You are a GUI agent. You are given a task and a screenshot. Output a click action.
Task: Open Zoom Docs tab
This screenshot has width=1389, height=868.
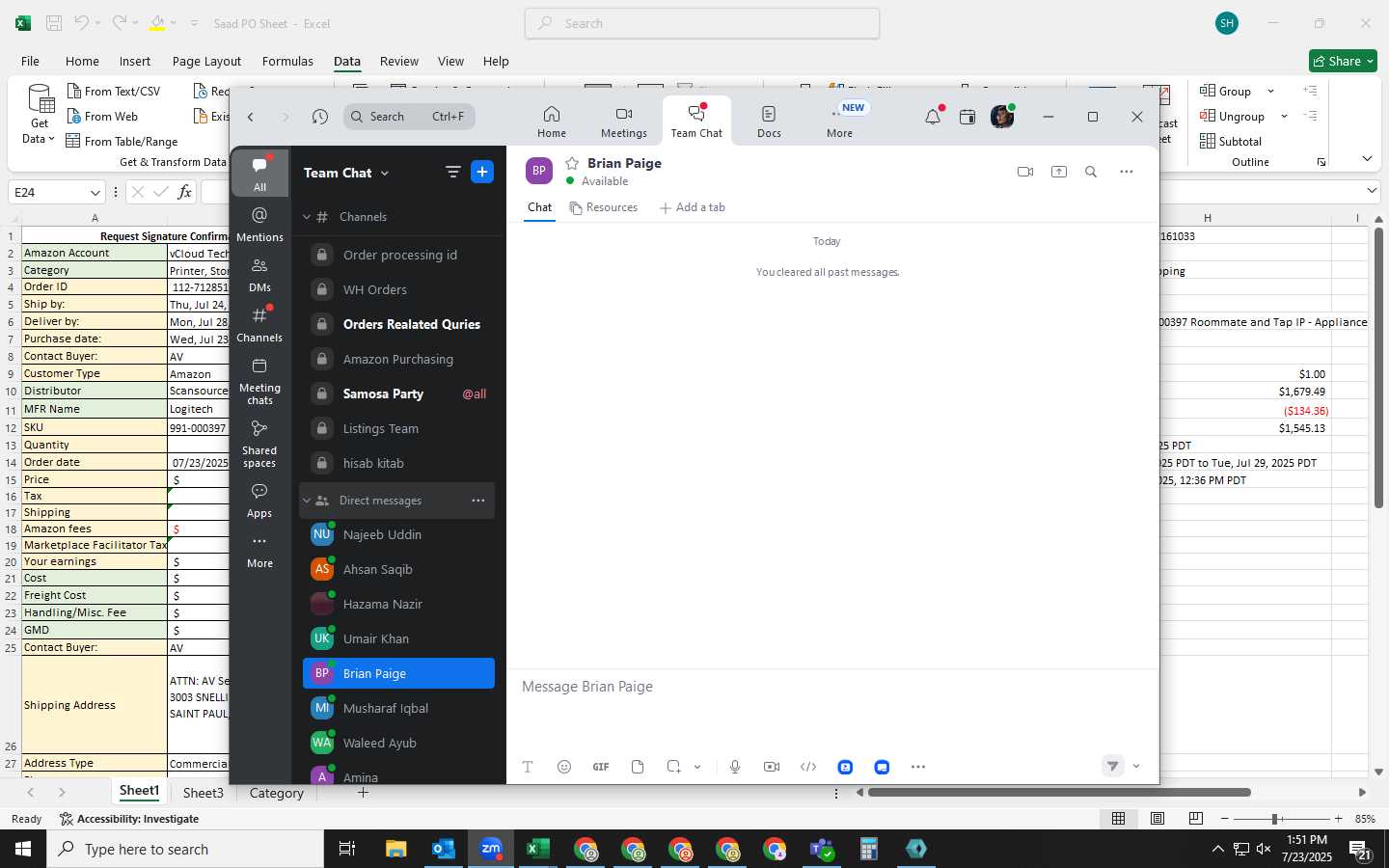pos(769,122)
